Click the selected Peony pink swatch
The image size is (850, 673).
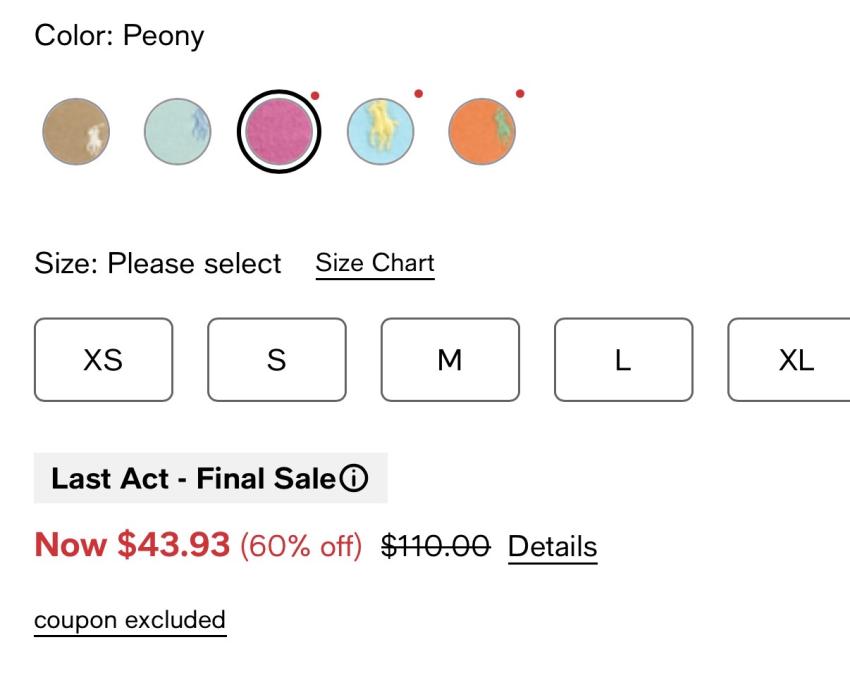click(x=279, y=130)
